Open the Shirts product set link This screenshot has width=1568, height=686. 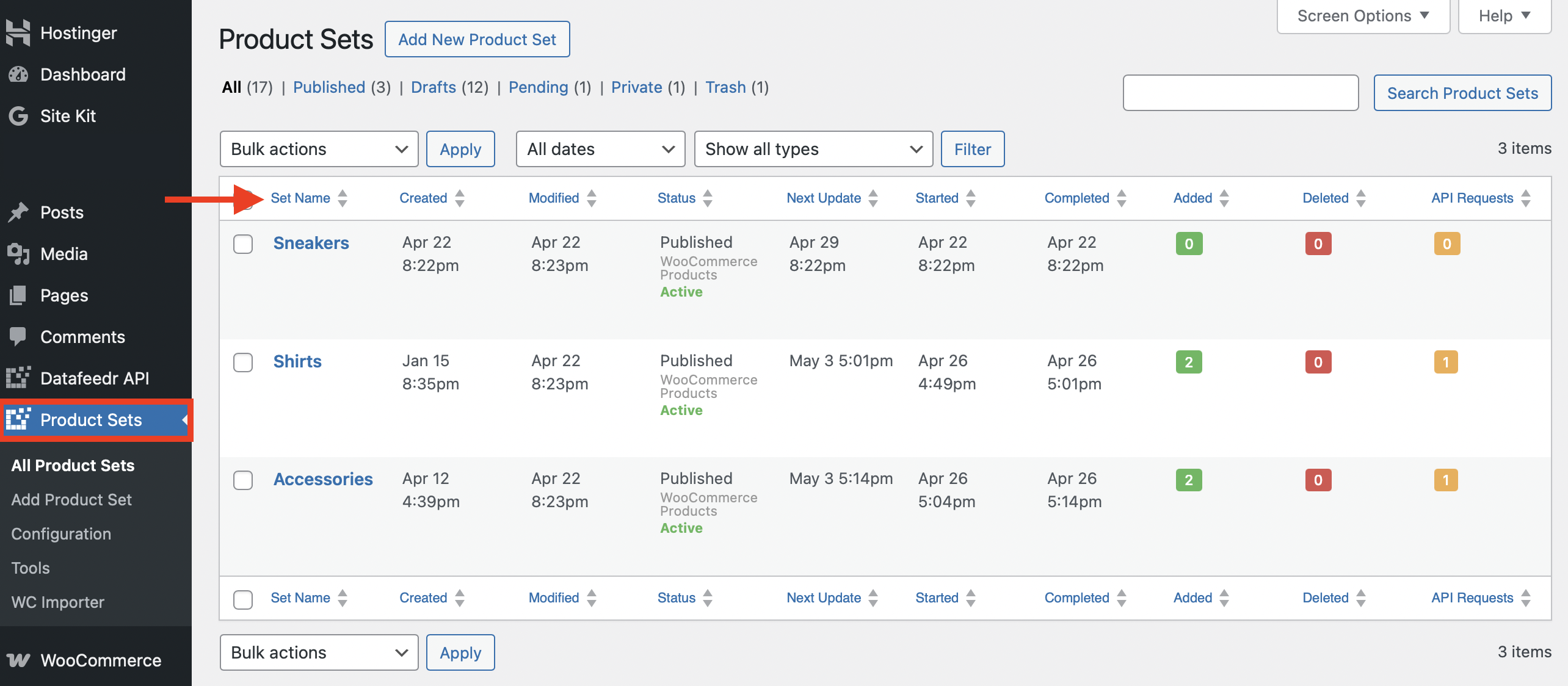pyautogui.click(x=297, y=361)
